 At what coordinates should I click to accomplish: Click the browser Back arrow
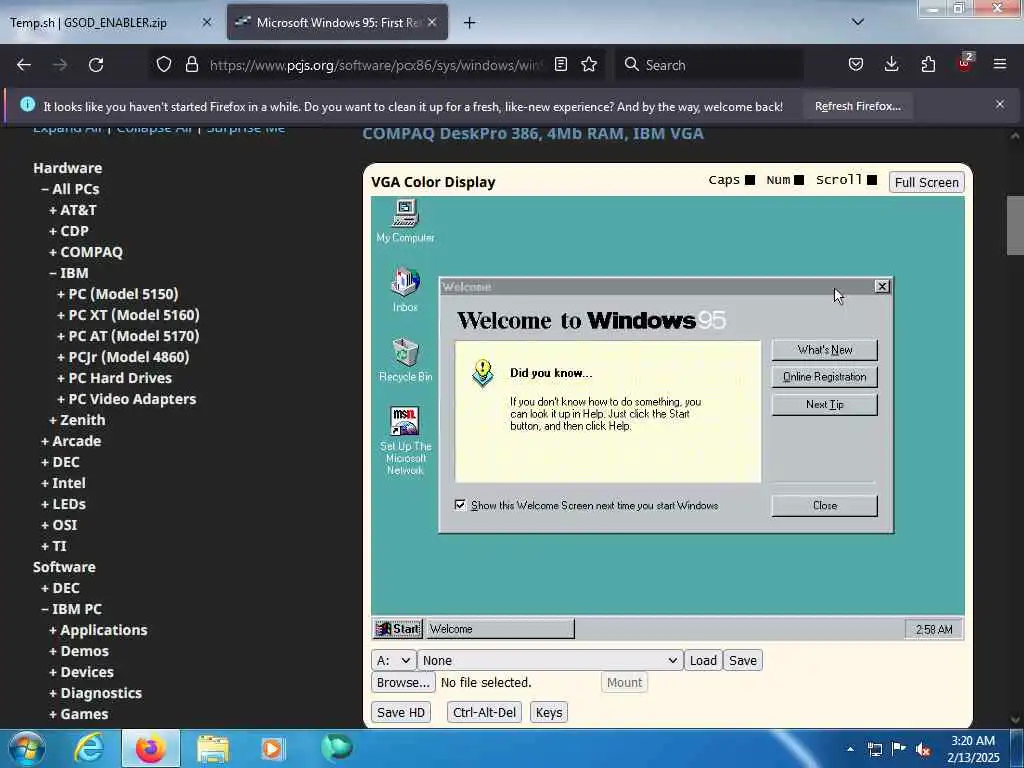click(x=24, y=65)
